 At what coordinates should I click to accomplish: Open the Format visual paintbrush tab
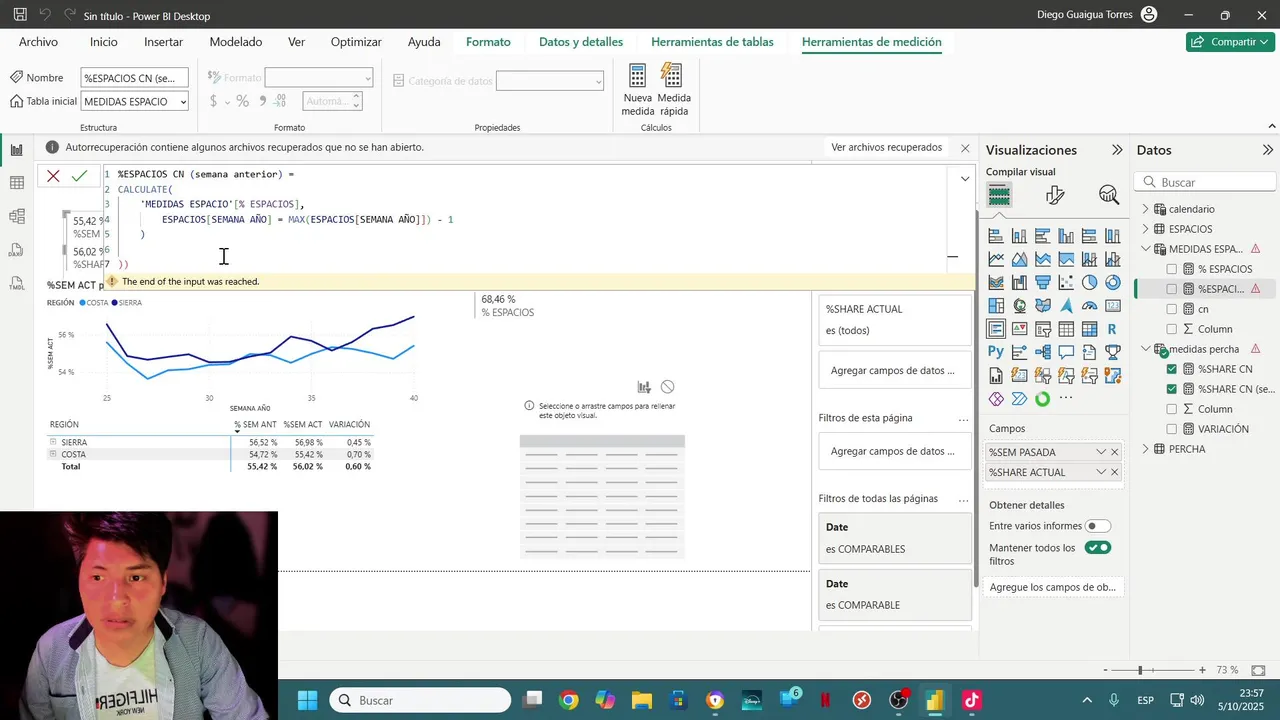click(1054, 196)
